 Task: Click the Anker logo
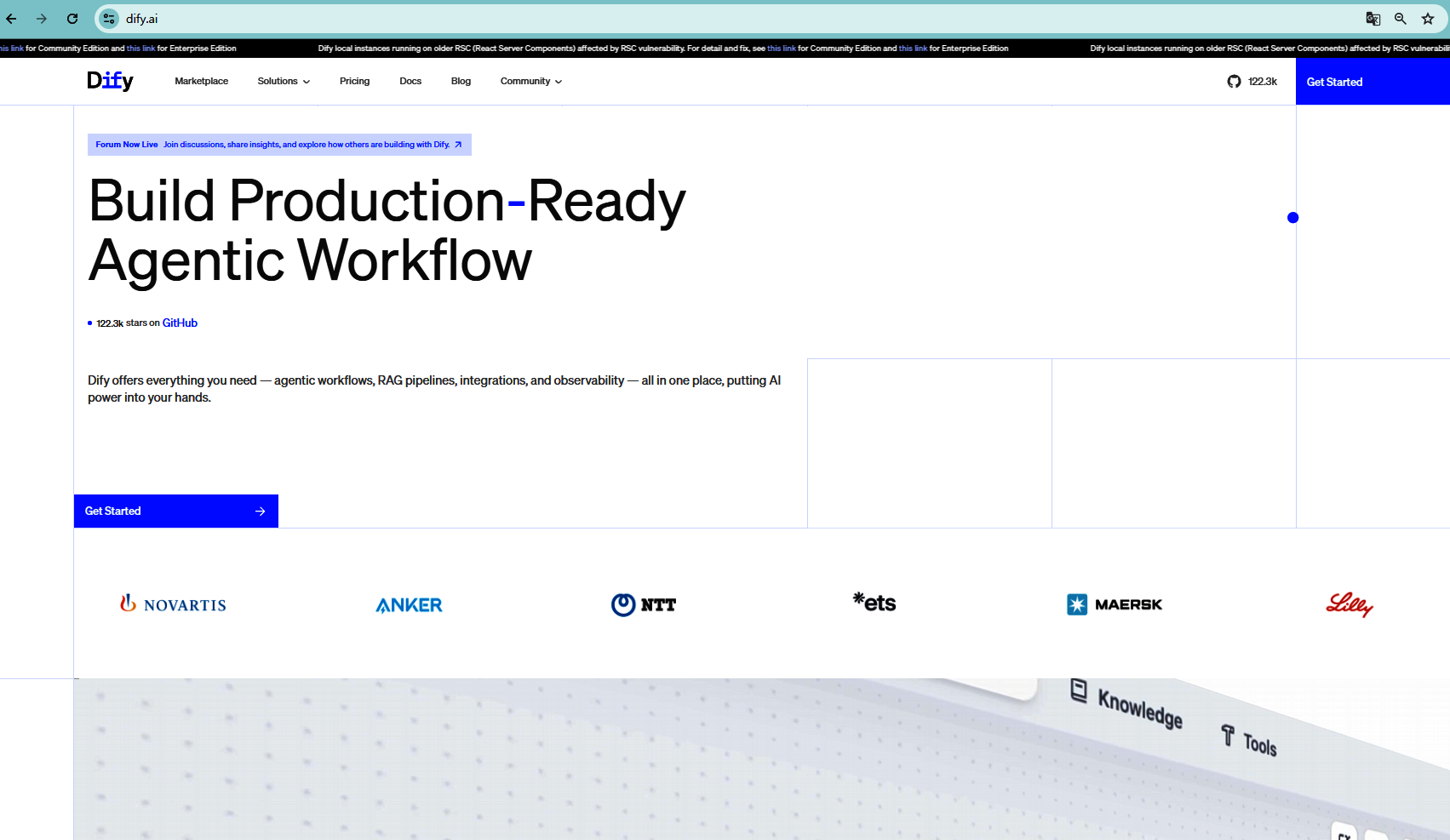[x=409, y=605]
